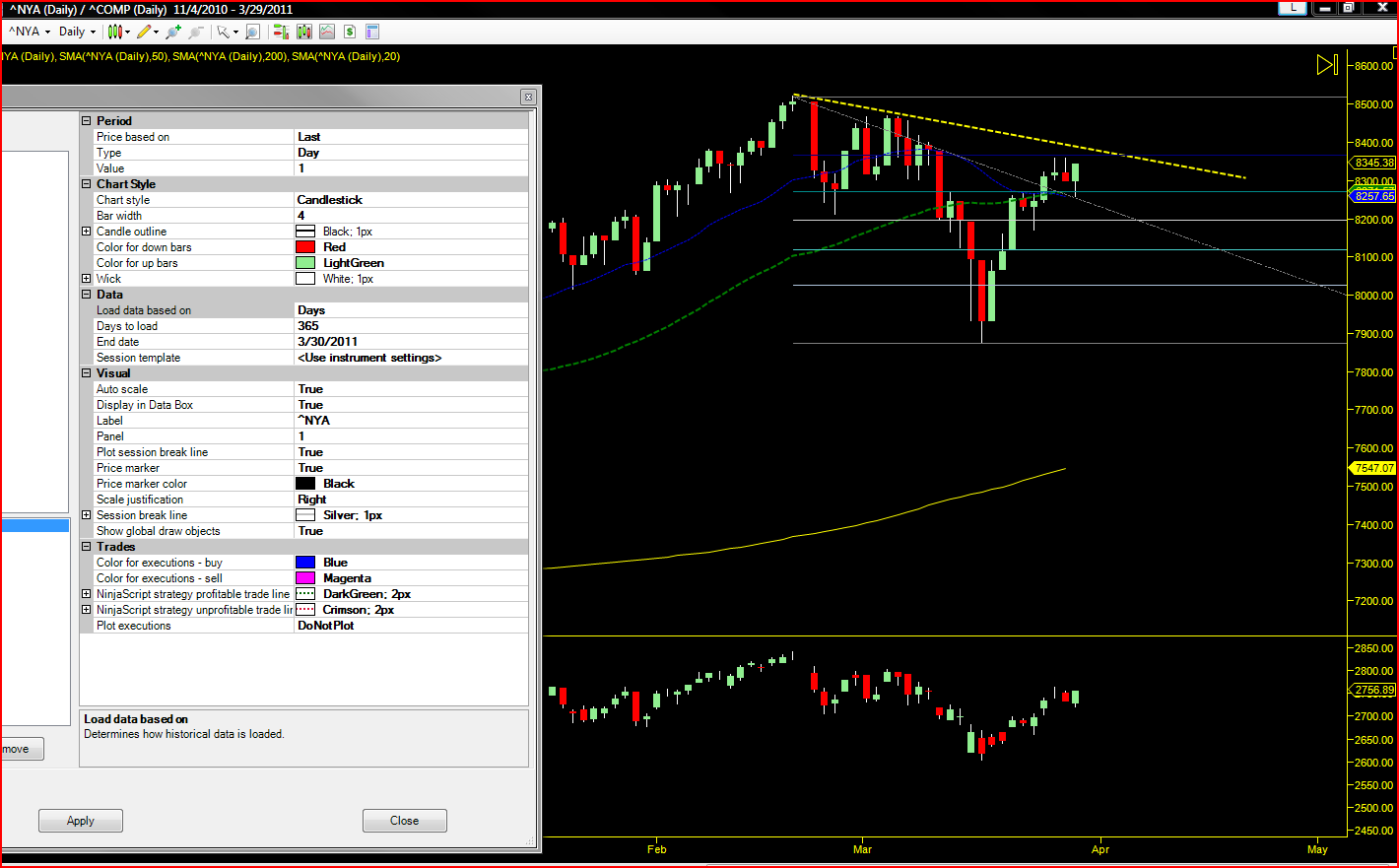
Task: Pick the Red color for down bars swatch
Action: click(x=305, y=247)
